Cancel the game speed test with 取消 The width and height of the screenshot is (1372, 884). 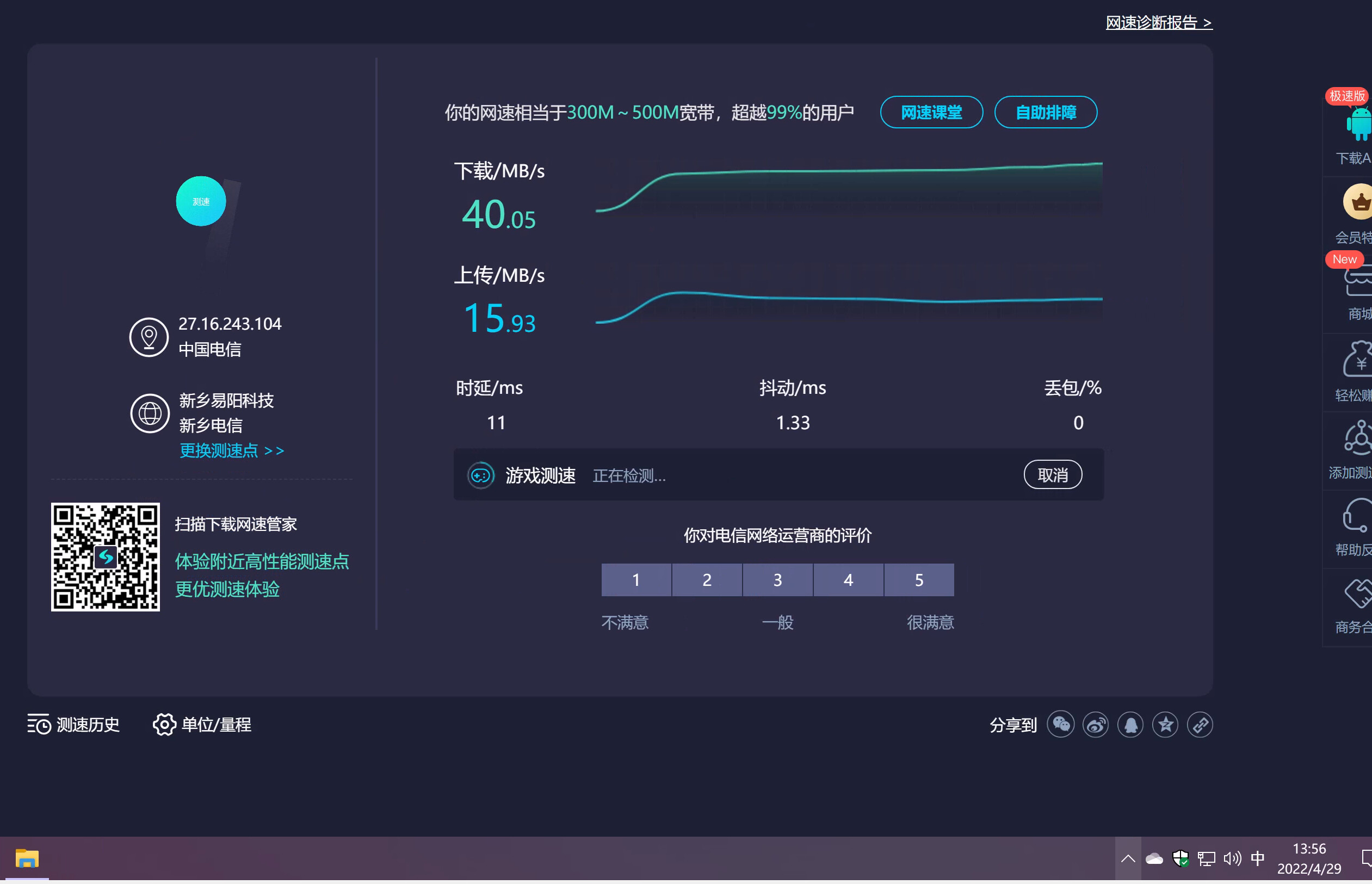[1052, 475]
